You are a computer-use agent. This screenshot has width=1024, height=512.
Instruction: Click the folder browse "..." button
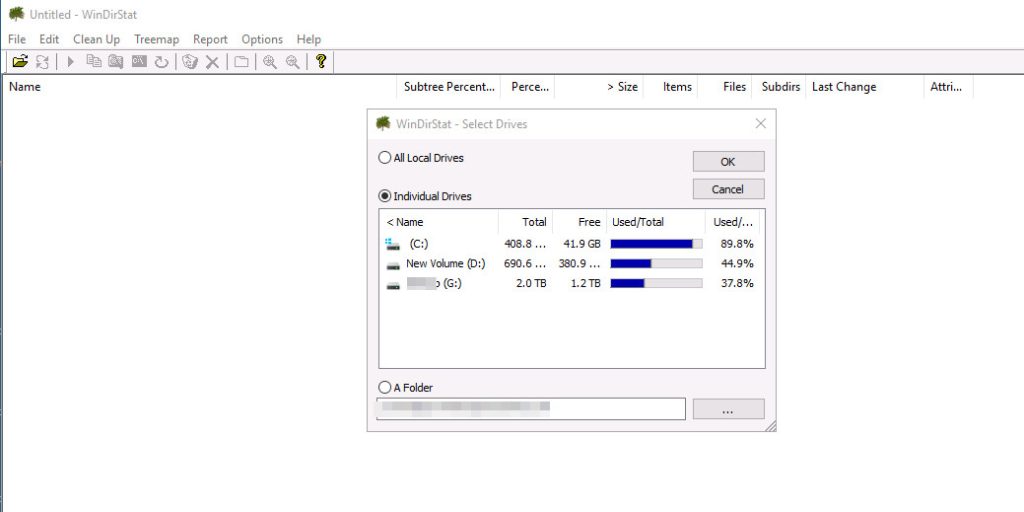[x=728, y=409]
